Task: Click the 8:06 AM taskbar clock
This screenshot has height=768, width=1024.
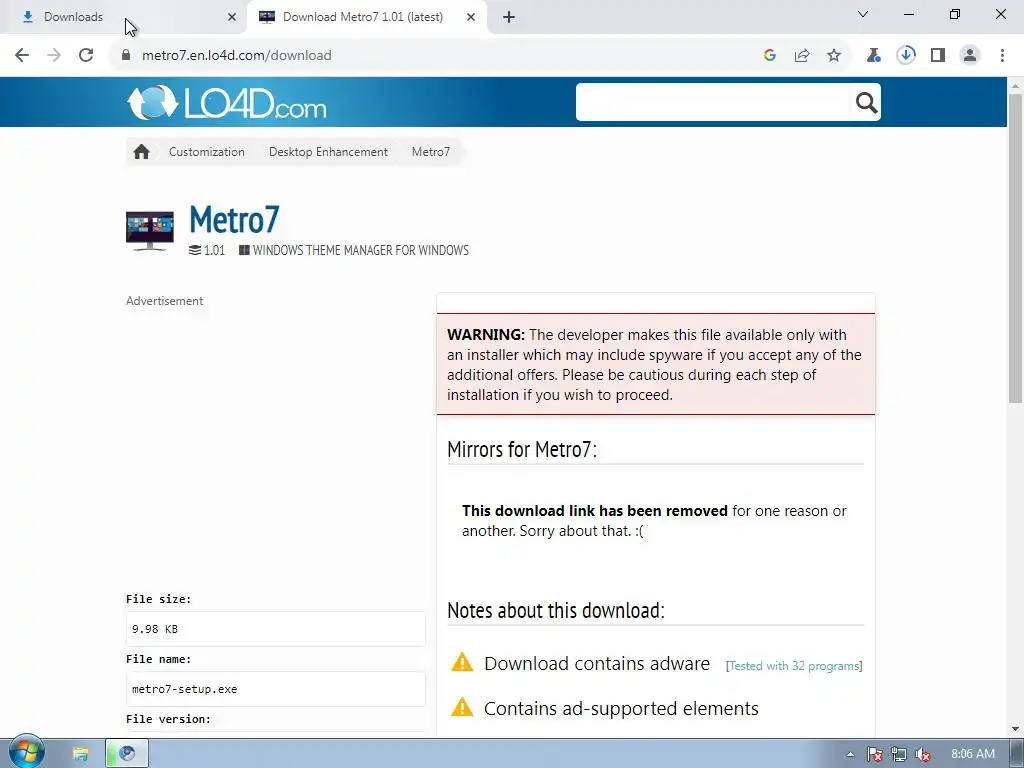Action: (x=972, y=754)
